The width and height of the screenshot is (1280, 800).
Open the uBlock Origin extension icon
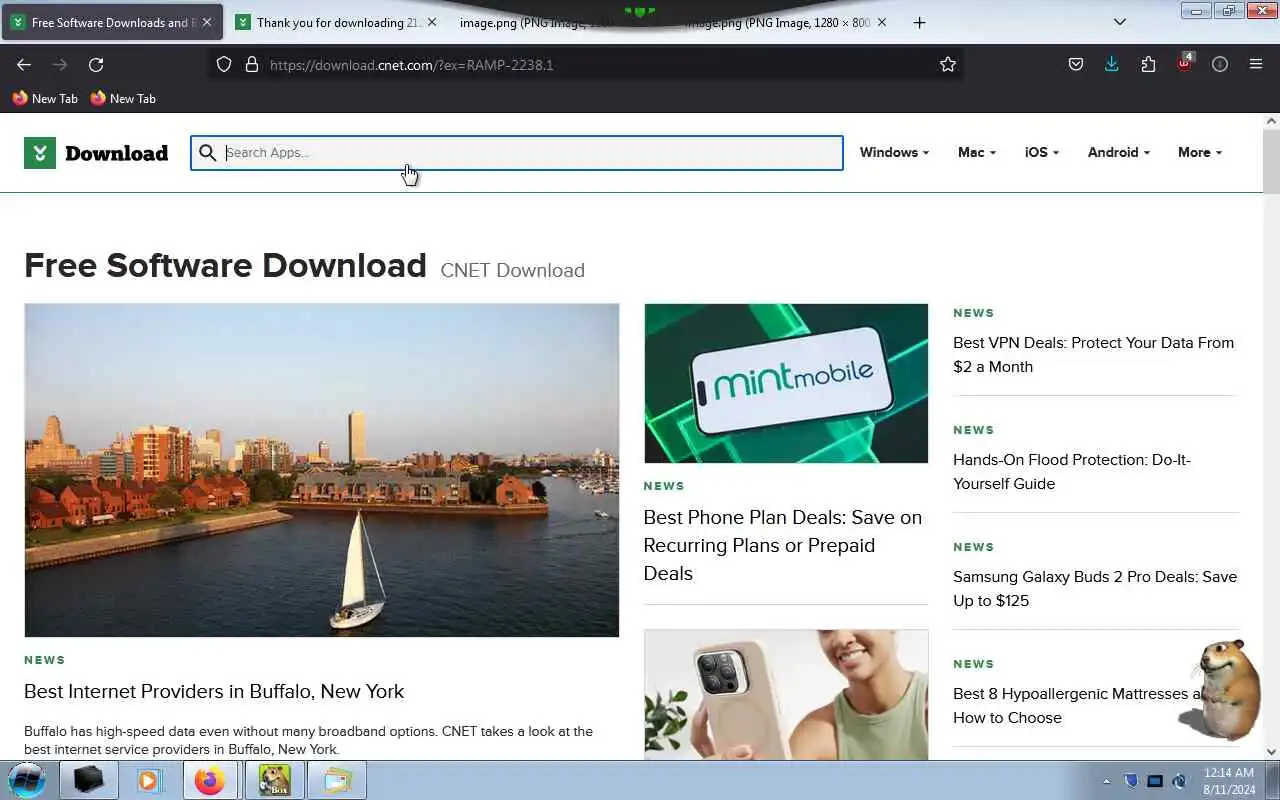[x=1185, y=63]
